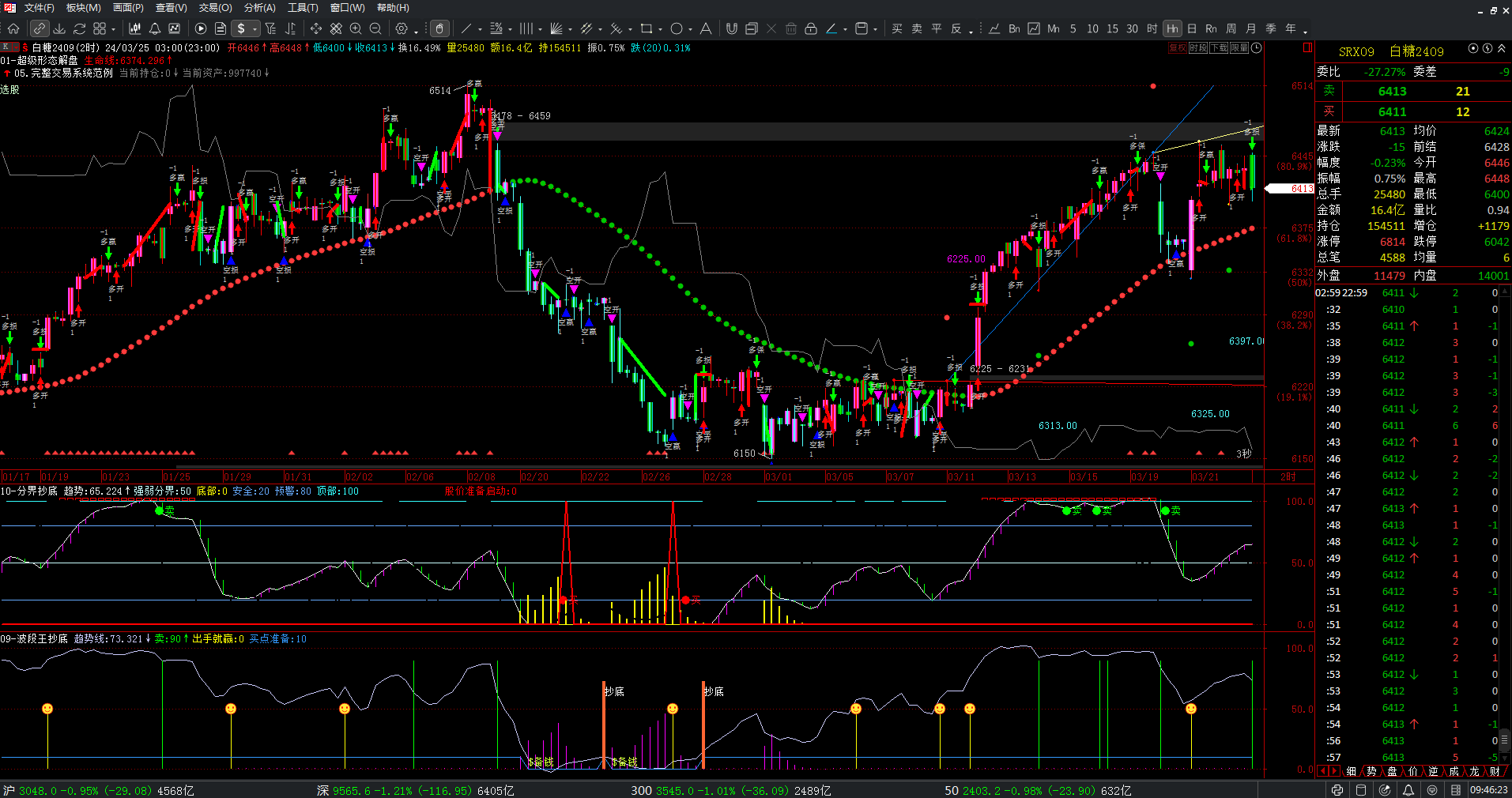Click the 买 buy button
The width and height of the screenshot is (1512, 798).
[x=897, y=28]
